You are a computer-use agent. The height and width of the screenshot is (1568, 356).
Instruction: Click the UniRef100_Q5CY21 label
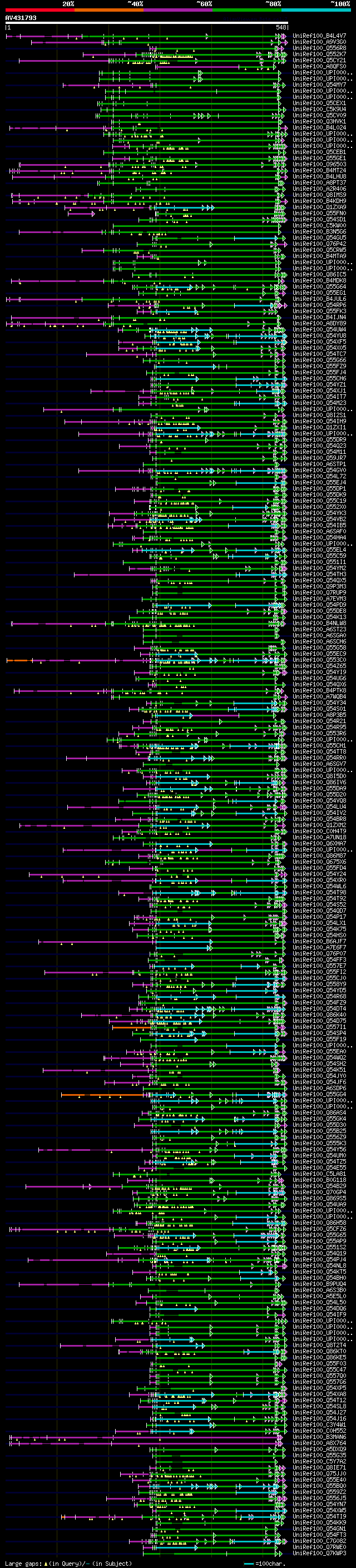click(x=319, y=60)
